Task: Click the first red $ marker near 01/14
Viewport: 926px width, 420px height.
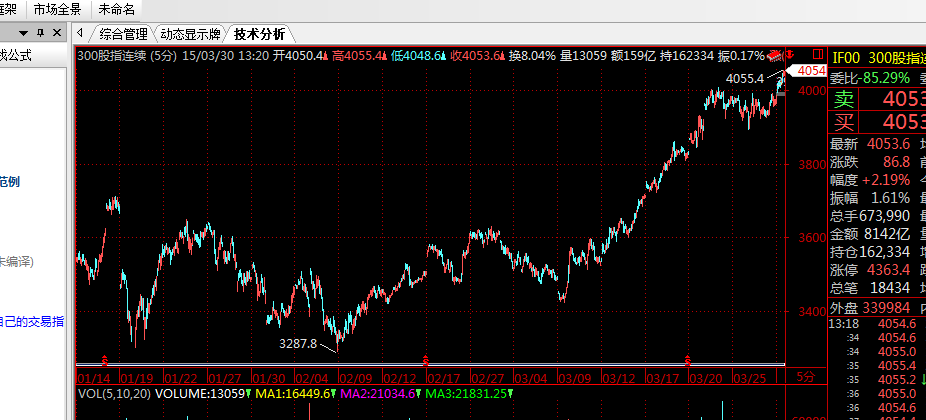Action: pyautogui.click(x=105, y=359)
